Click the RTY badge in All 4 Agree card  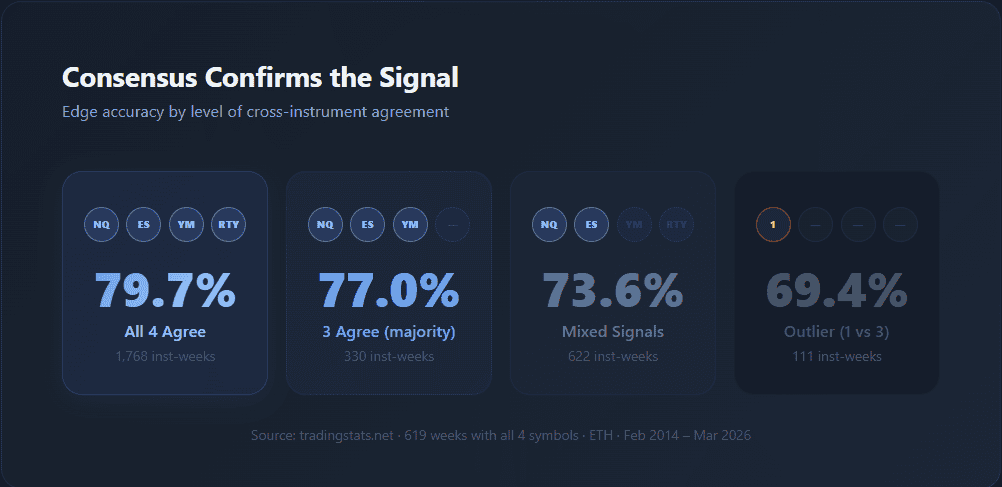pyautogui.click(x=228, y=224)
